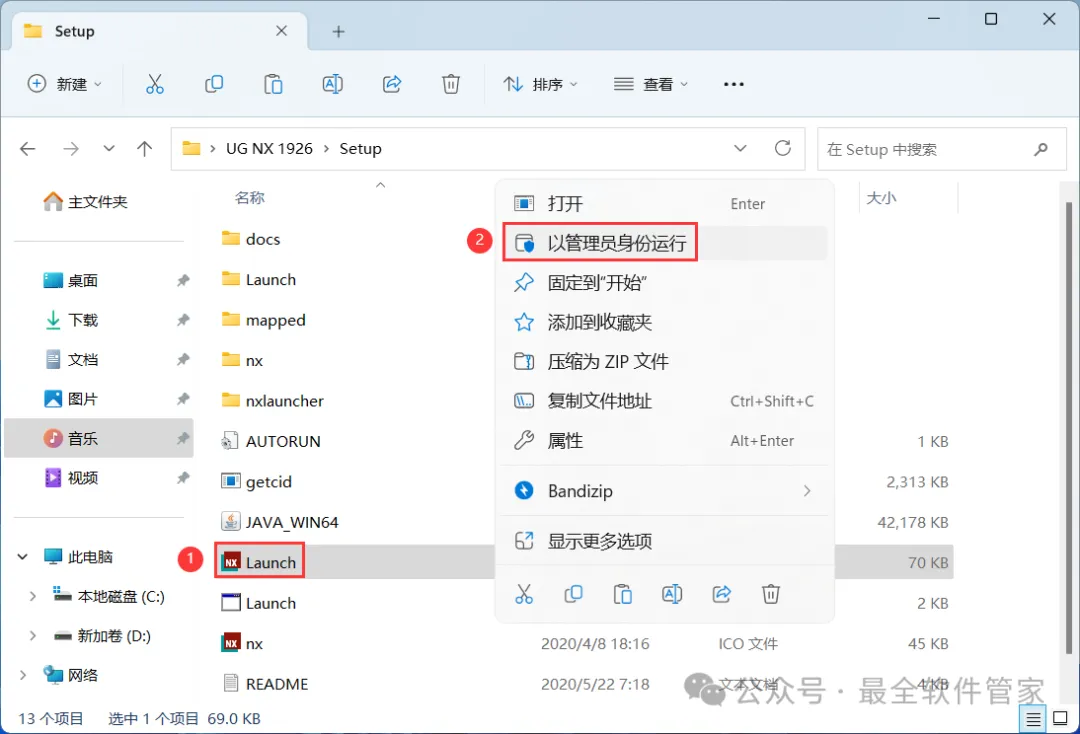Click Setup in breadcrumb path
The image size is (1080, 734).
coord(360,149)
